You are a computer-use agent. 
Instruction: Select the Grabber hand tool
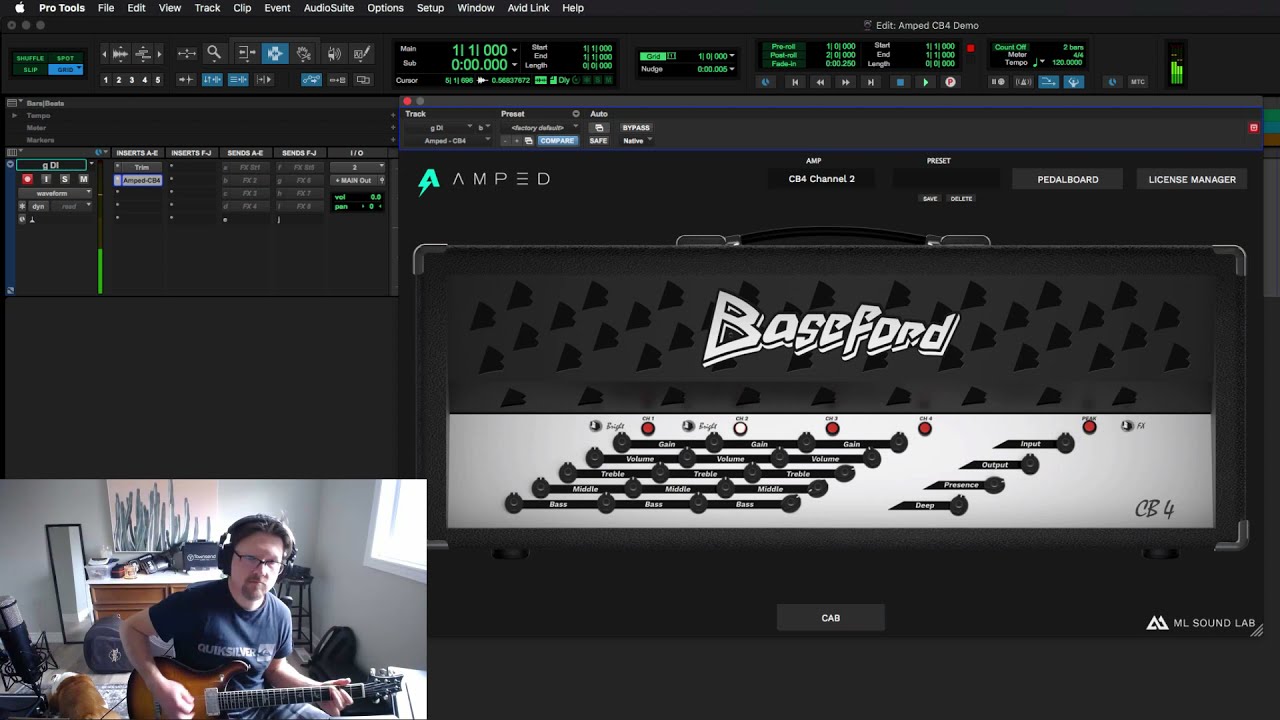pyautogui.click(x=304, y=54)
